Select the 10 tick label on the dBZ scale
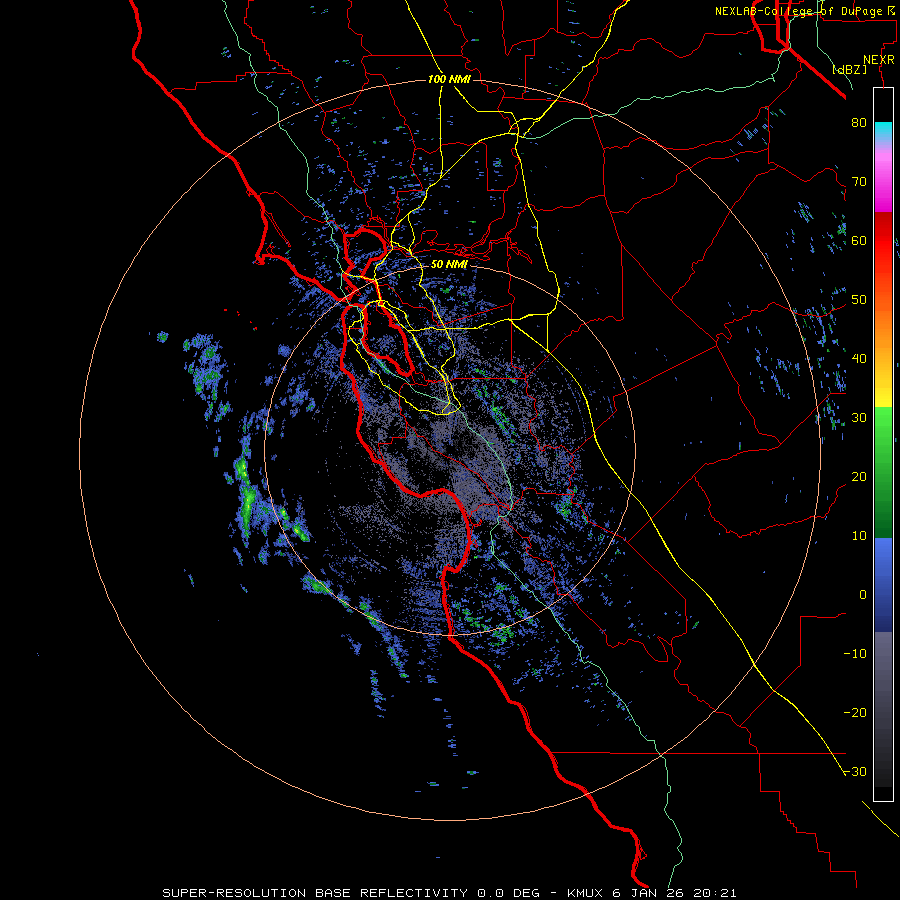The width and height of the screenshot is (900, 900). [859, 536]
